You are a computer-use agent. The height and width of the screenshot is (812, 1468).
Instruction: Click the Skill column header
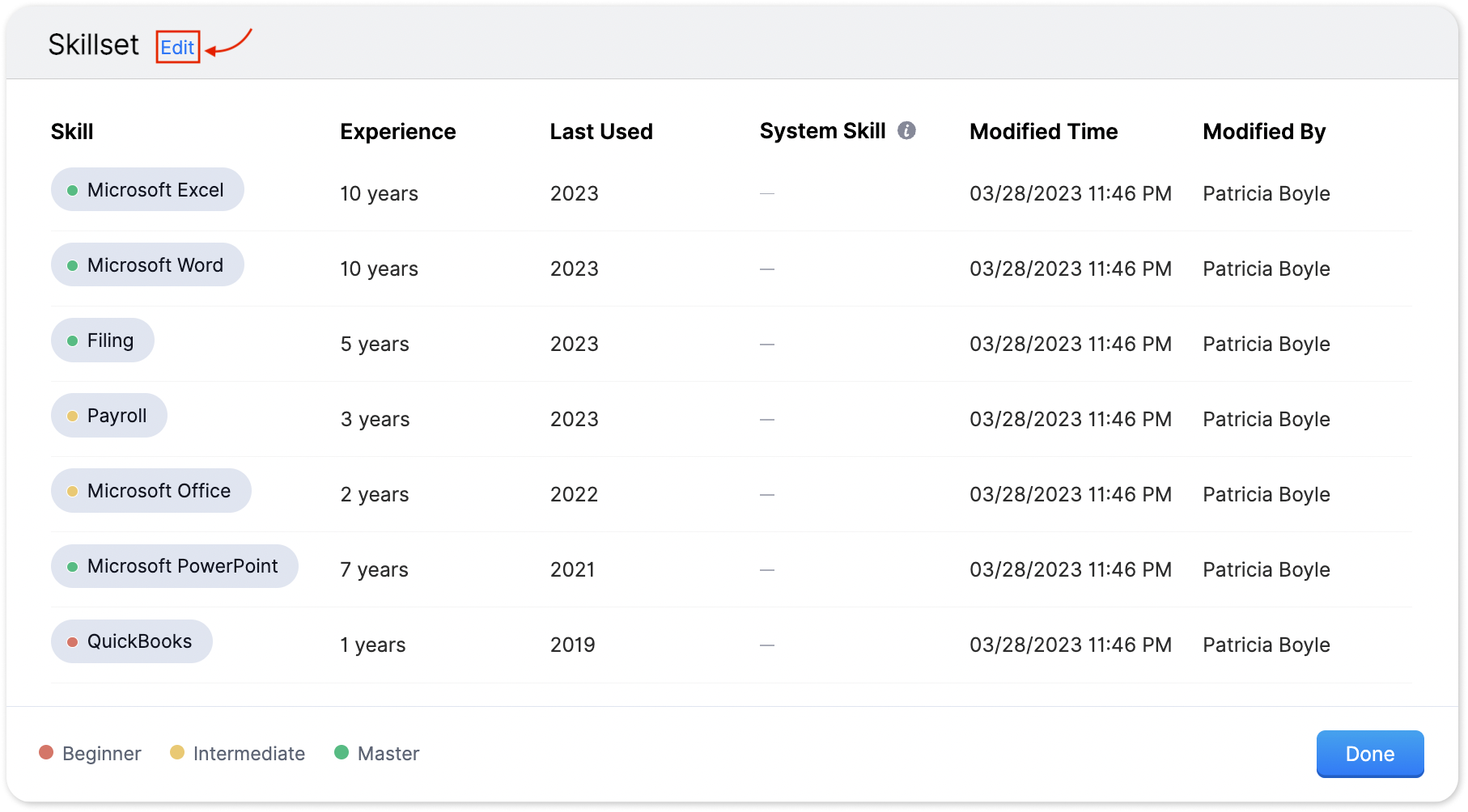pos(72,131)
